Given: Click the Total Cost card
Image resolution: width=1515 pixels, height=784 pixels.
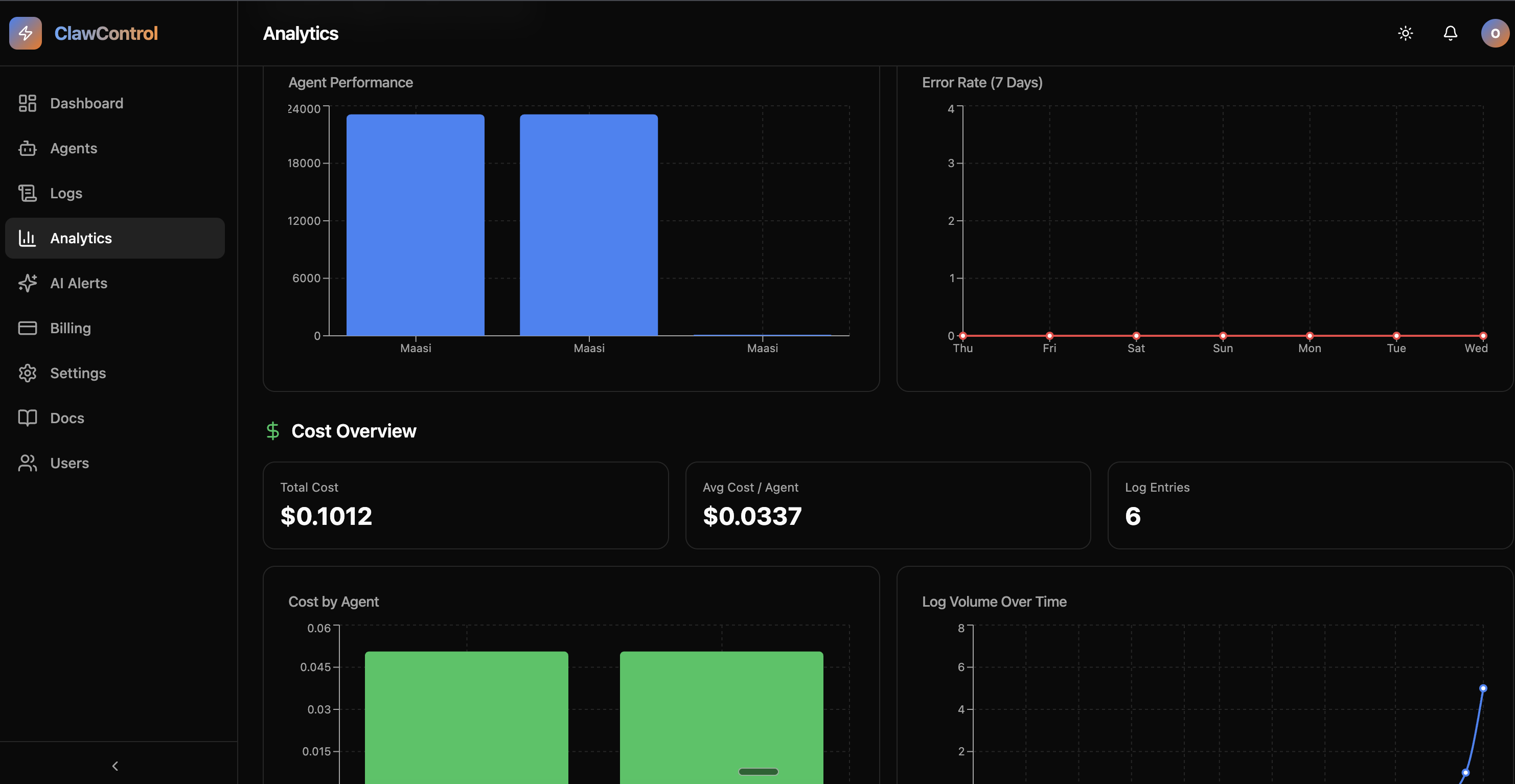Looking at the screenshot, I should tap(465, 505).
